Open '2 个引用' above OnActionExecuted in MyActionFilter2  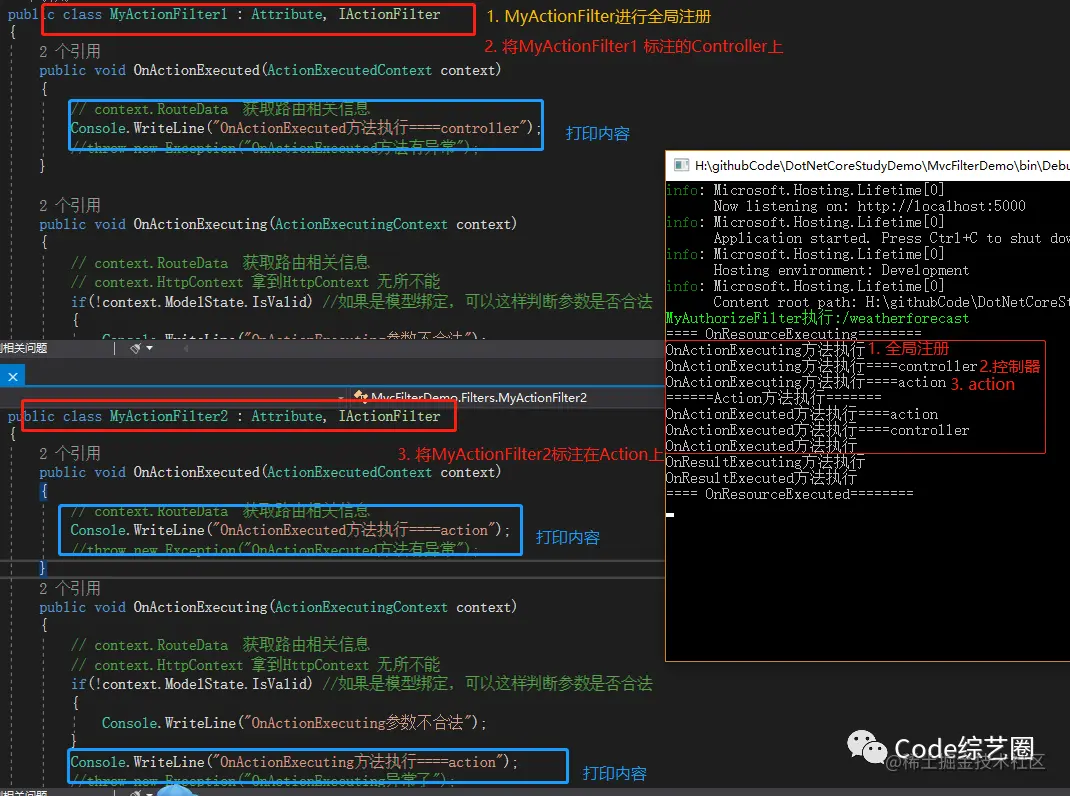(70, 453)
